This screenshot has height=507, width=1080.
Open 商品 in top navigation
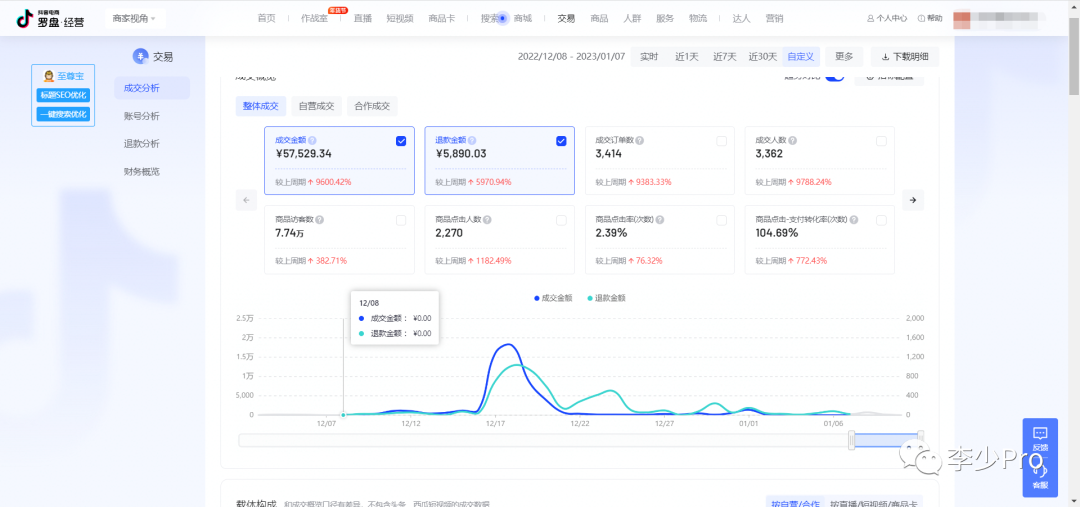click(599, 19)
